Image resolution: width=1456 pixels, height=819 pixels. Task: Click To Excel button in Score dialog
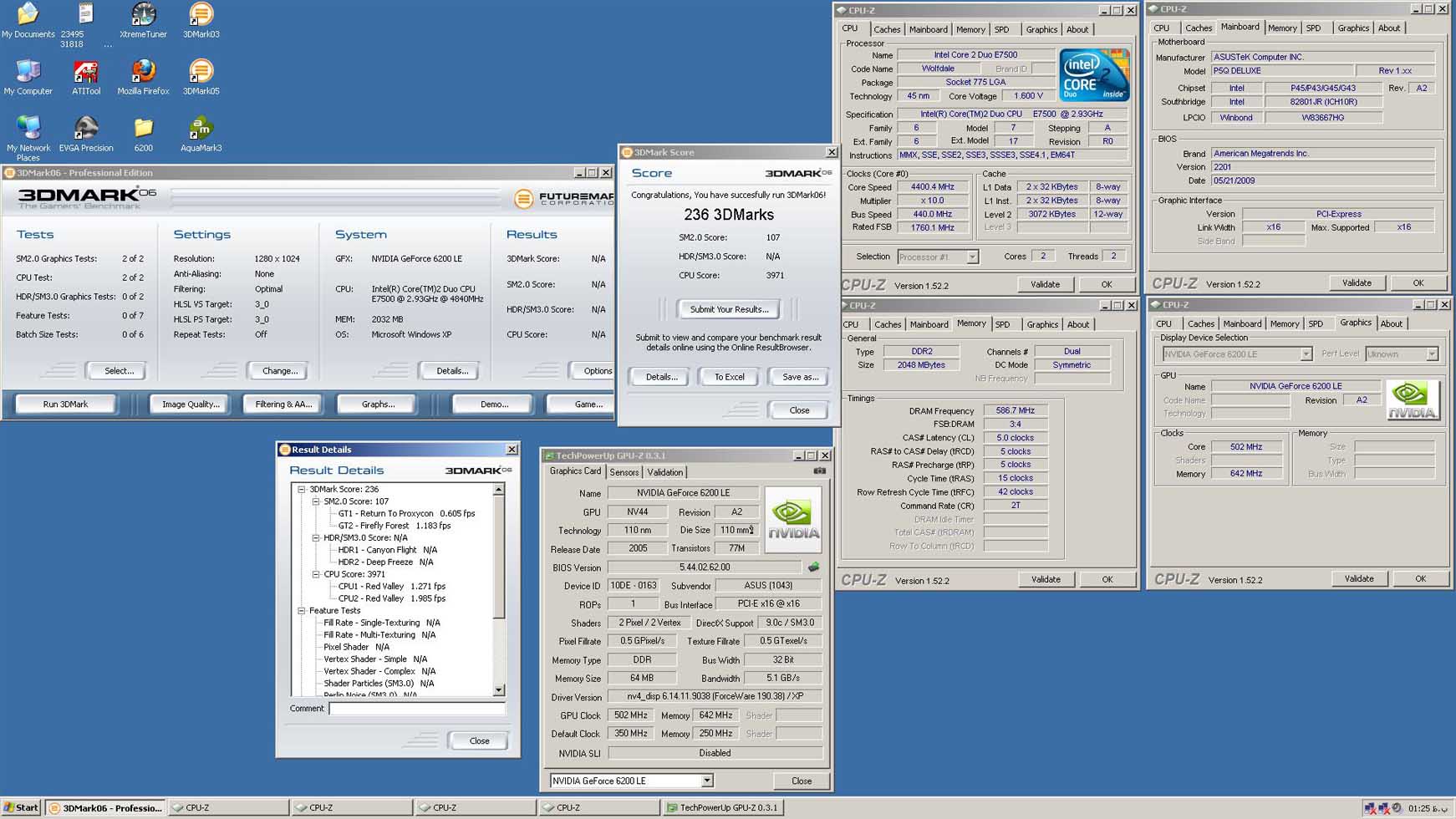coord(729,377)
